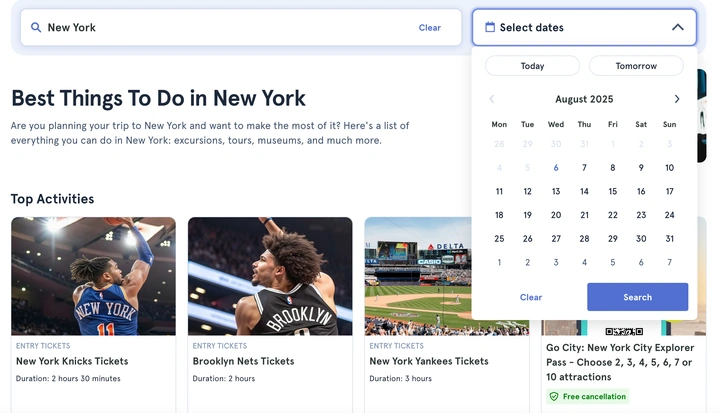Choose the Today quick date option
The image size is (720, 413).
pyautogui.click(x=532, y=66)
